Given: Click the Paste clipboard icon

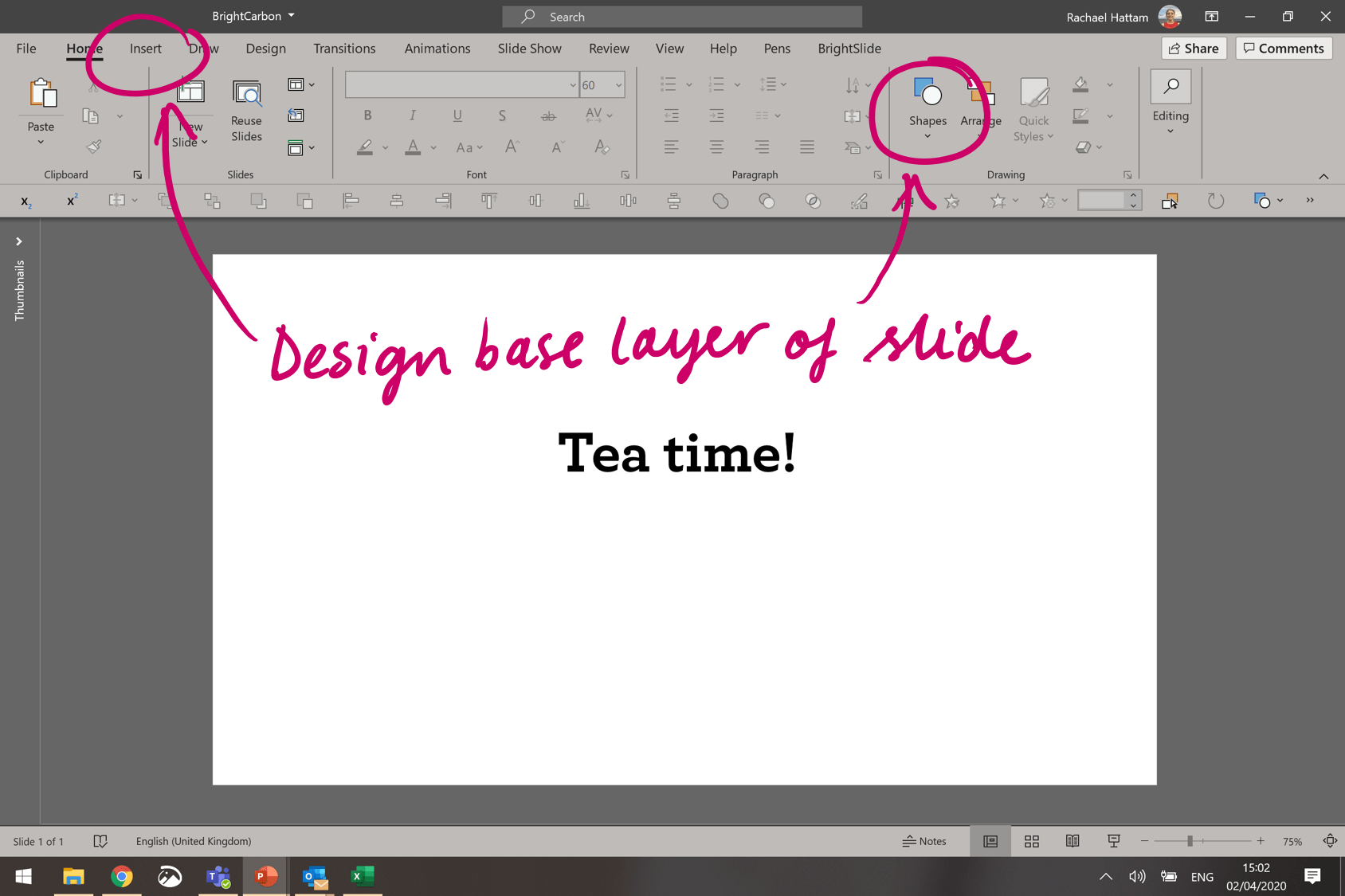Looking at the screenshot, I should 41,94.
